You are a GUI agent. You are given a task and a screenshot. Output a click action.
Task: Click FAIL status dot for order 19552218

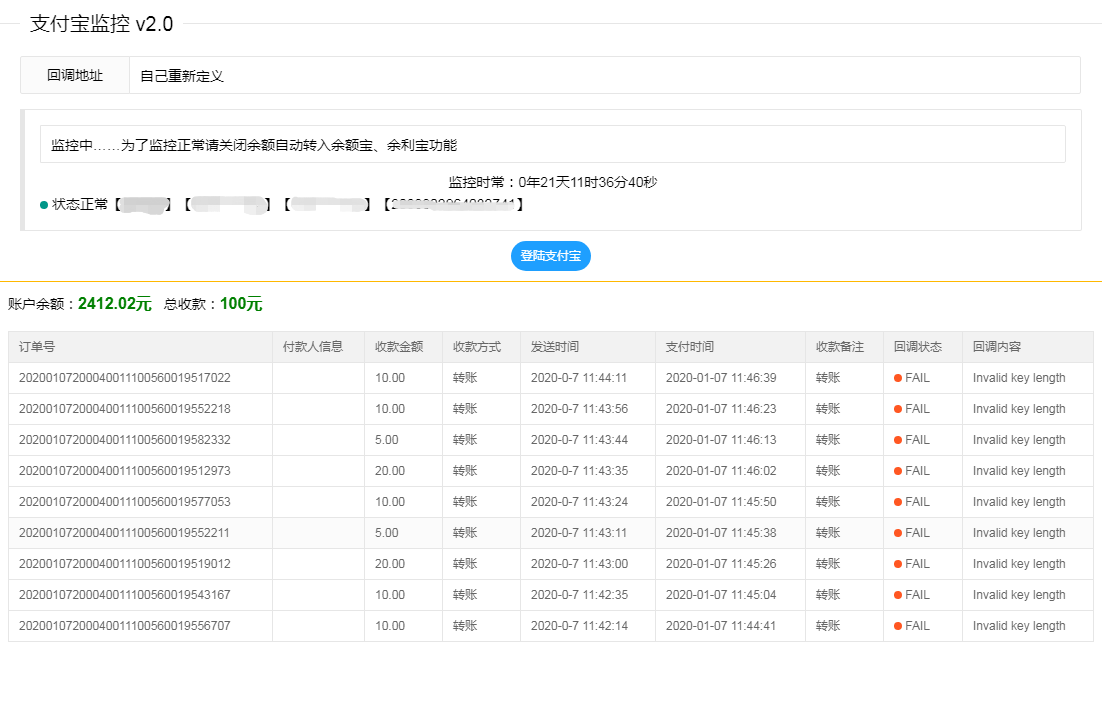click(897, 409)
